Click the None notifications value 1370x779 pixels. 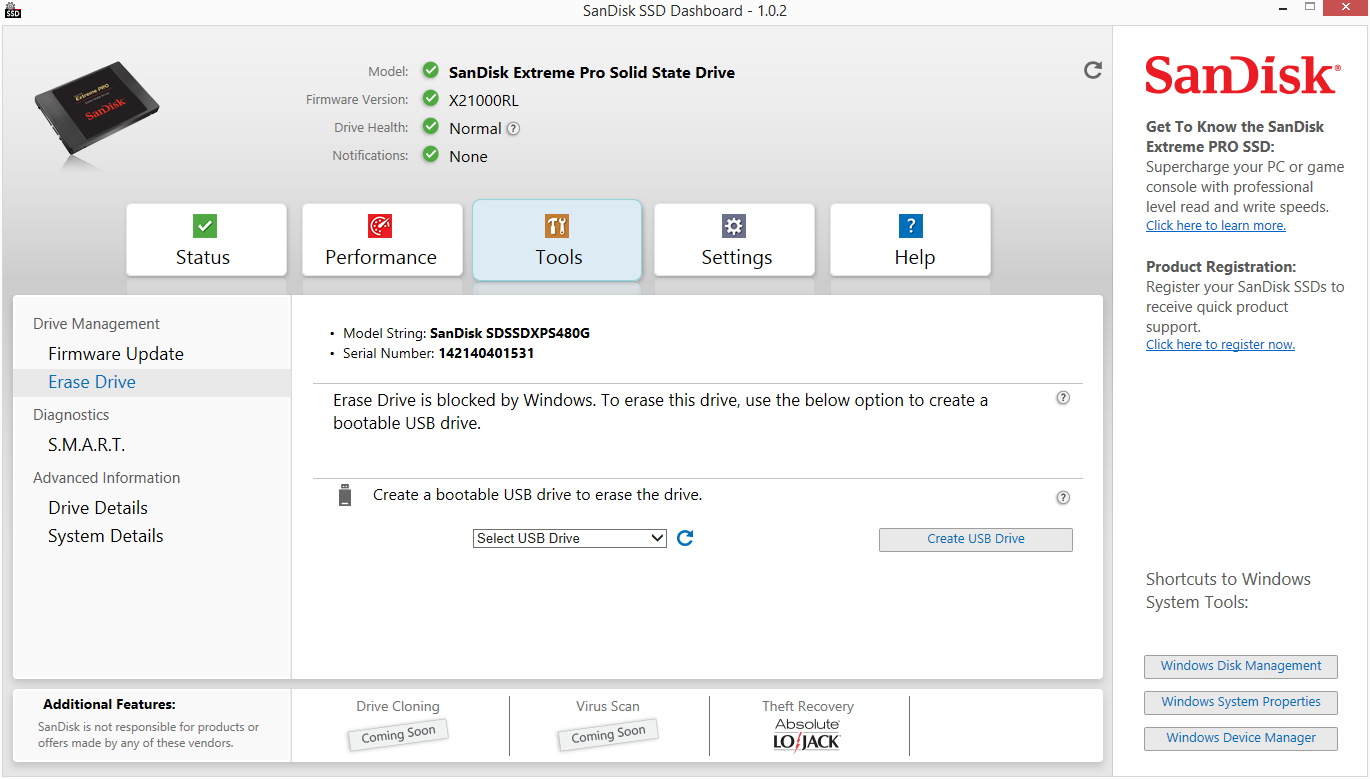468,156
